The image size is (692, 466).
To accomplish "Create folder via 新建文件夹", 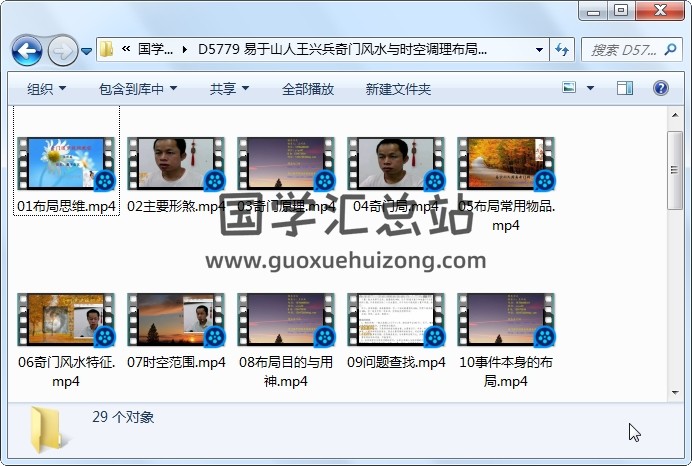I will [398, 89].
